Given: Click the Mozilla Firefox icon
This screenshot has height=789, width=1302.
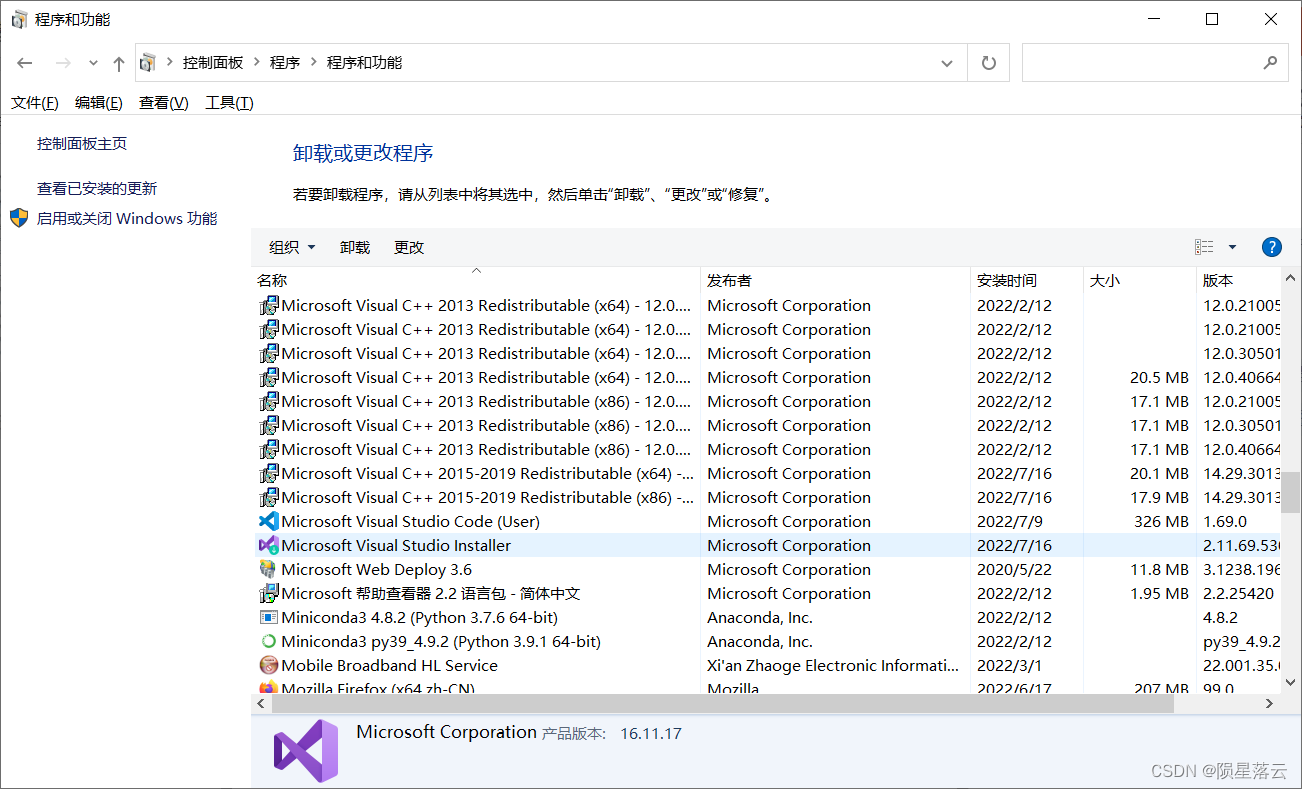Looking at the screenshot, I should [268, 688].
